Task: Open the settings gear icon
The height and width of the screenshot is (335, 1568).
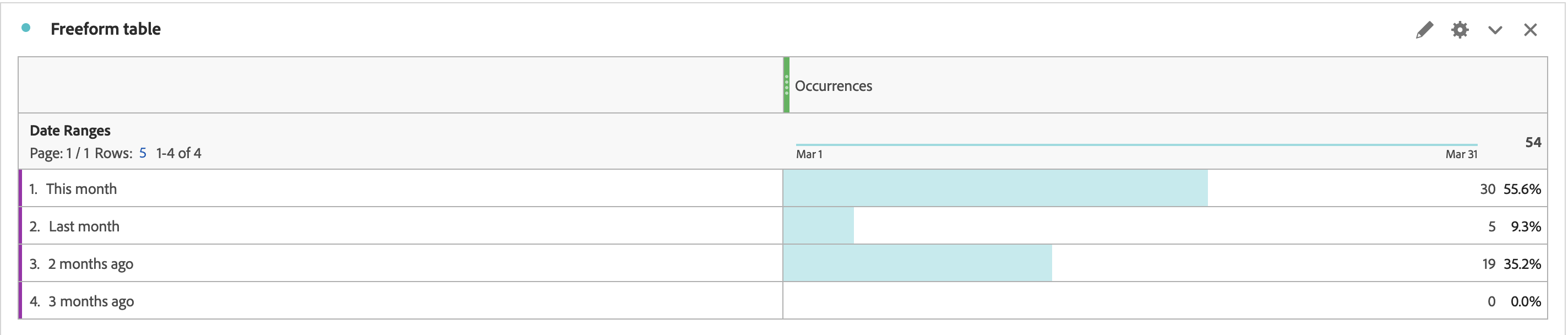Action: (x=1459, y=30)
